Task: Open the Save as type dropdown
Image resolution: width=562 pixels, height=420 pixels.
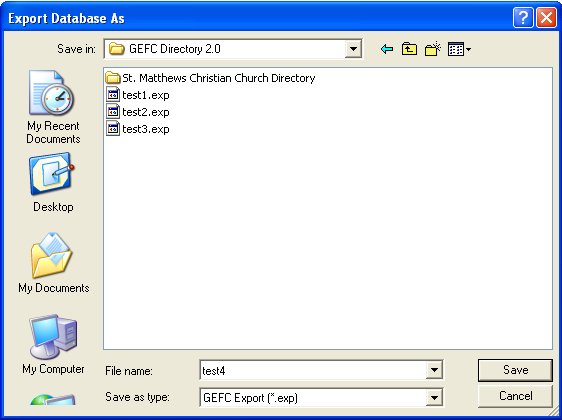Action: (434, 397)
